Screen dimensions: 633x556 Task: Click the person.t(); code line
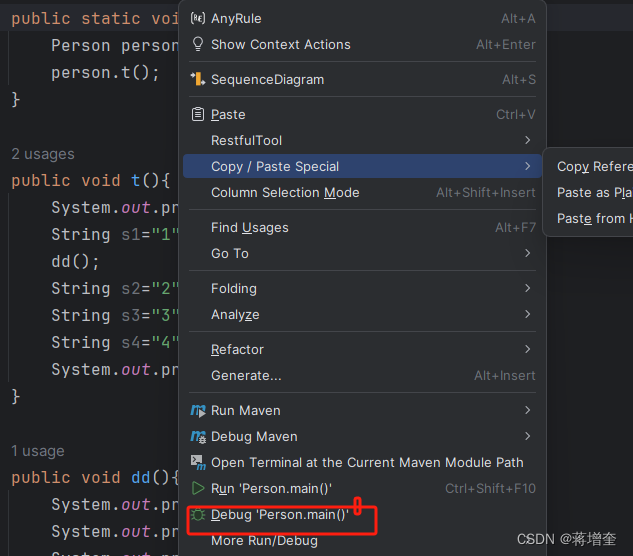105,73
